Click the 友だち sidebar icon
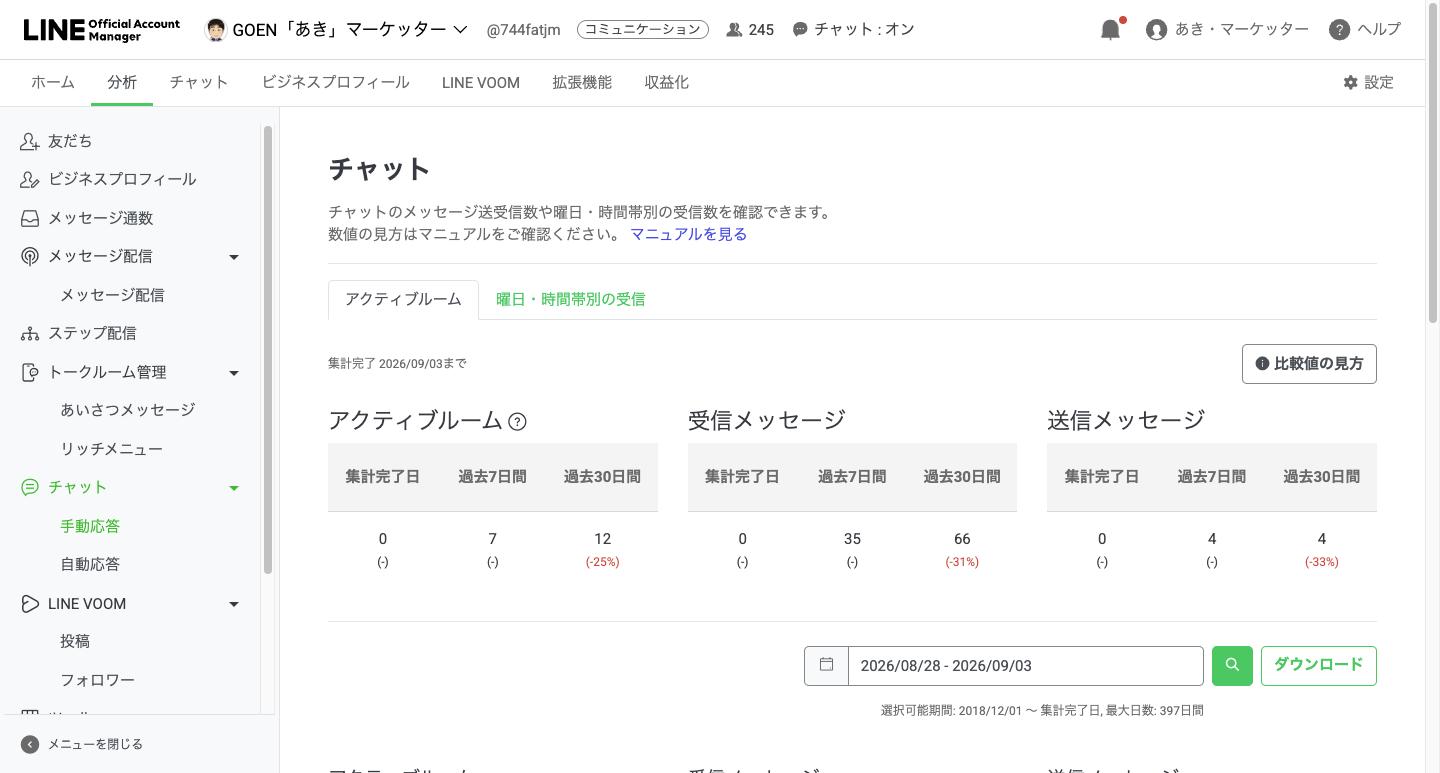 pyautogui.click(x=30, y=142)
